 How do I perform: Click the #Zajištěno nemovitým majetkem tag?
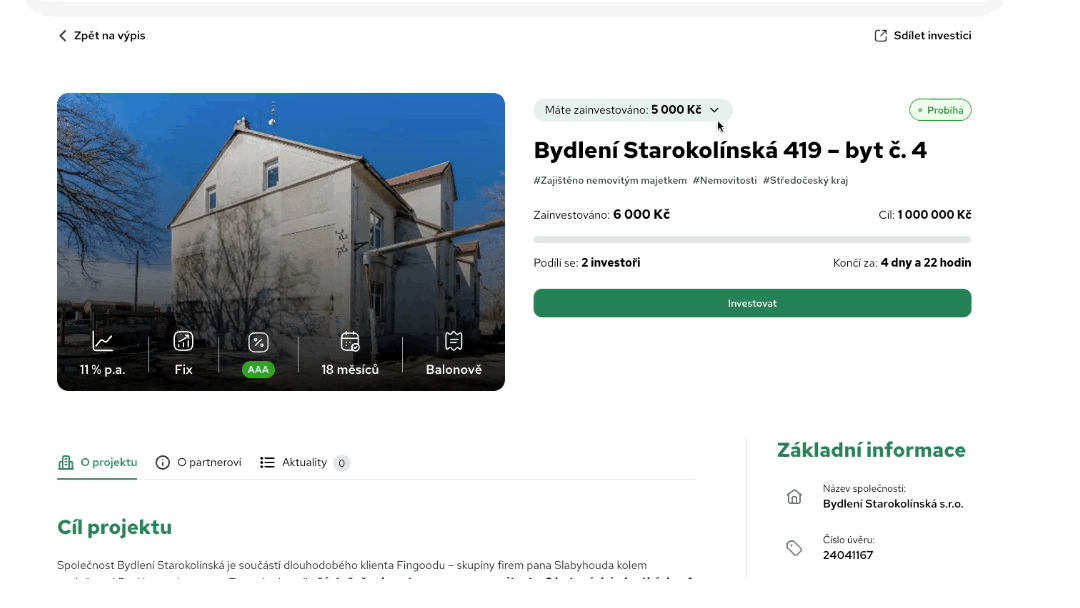[610, 180]
